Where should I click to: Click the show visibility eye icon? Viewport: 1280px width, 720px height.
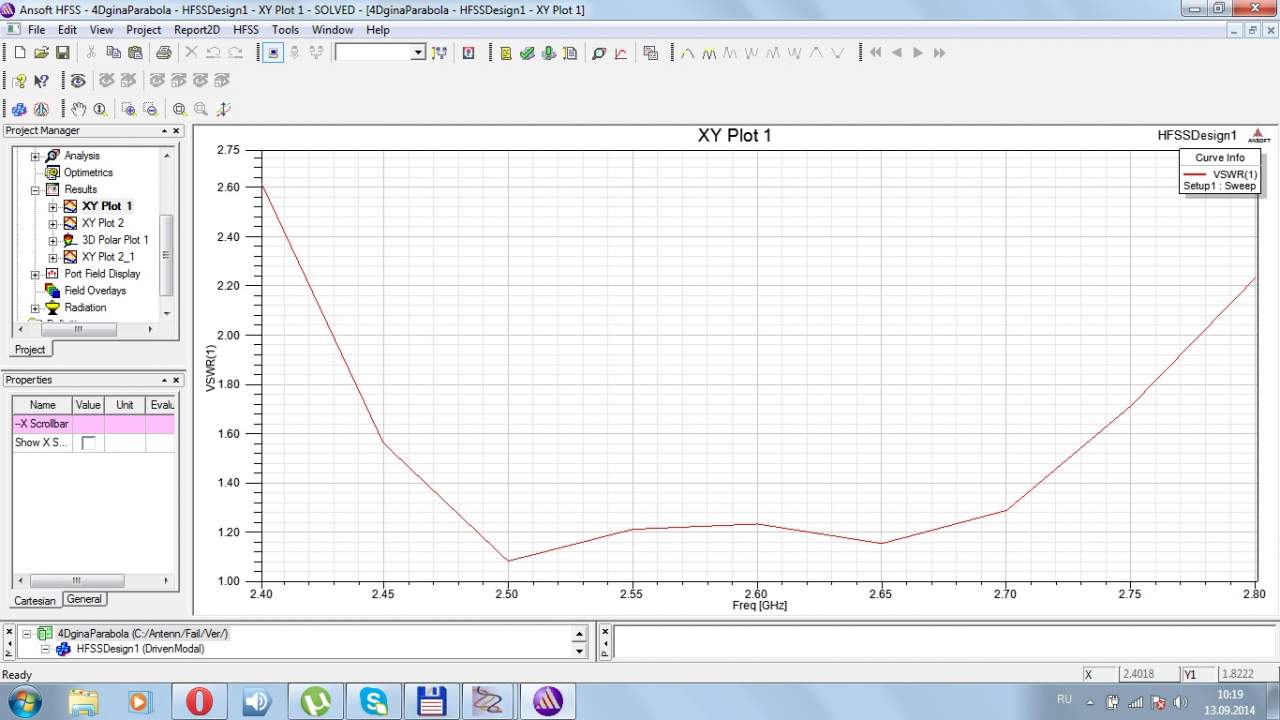[78, 81]
